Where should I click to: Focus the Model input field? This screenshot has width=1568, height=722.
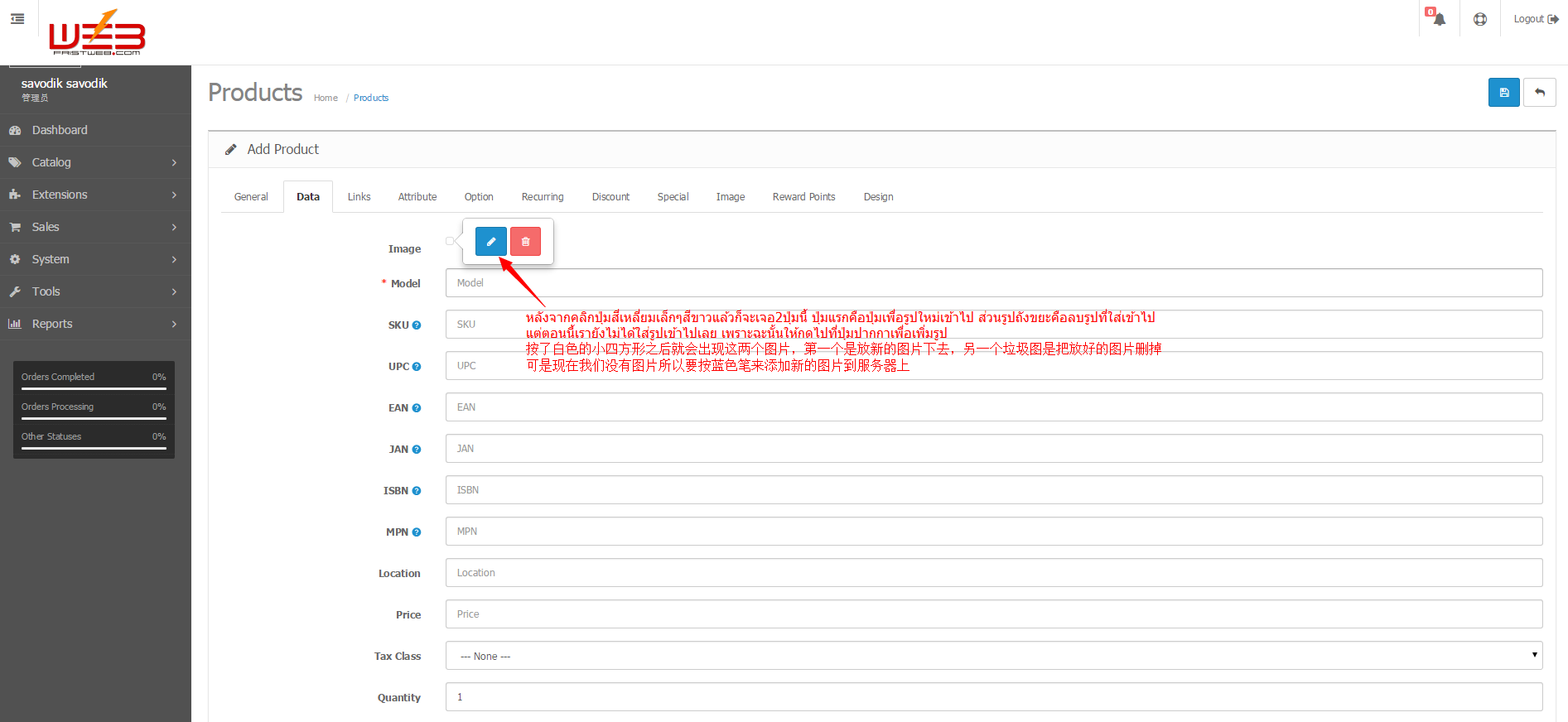[994, 283]
